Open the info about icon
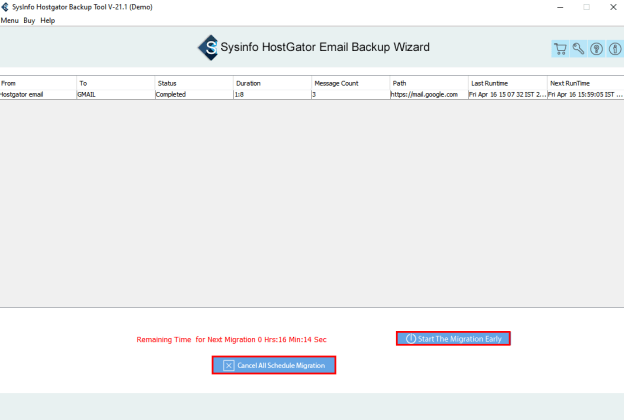Image resolution: width=624 pixels, height=420 pixels. point(615,49)
